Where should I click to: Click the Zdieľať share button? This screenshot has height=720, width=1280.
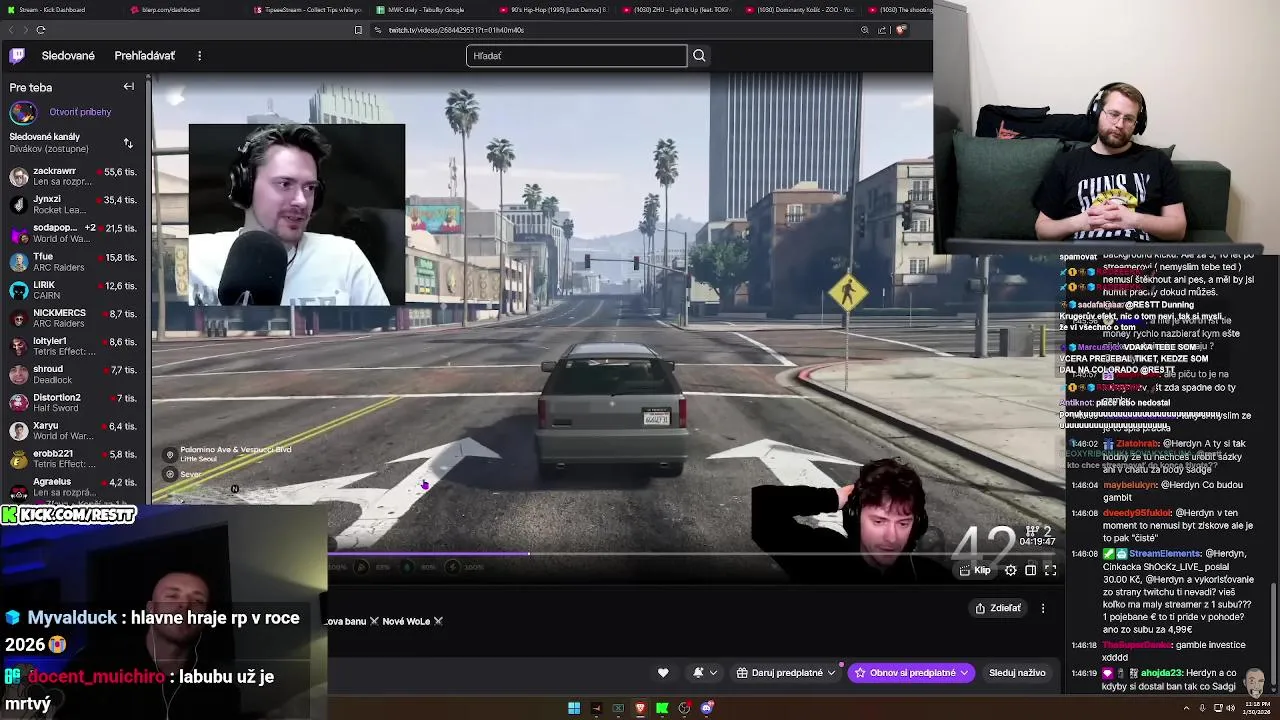pos(998,608)
